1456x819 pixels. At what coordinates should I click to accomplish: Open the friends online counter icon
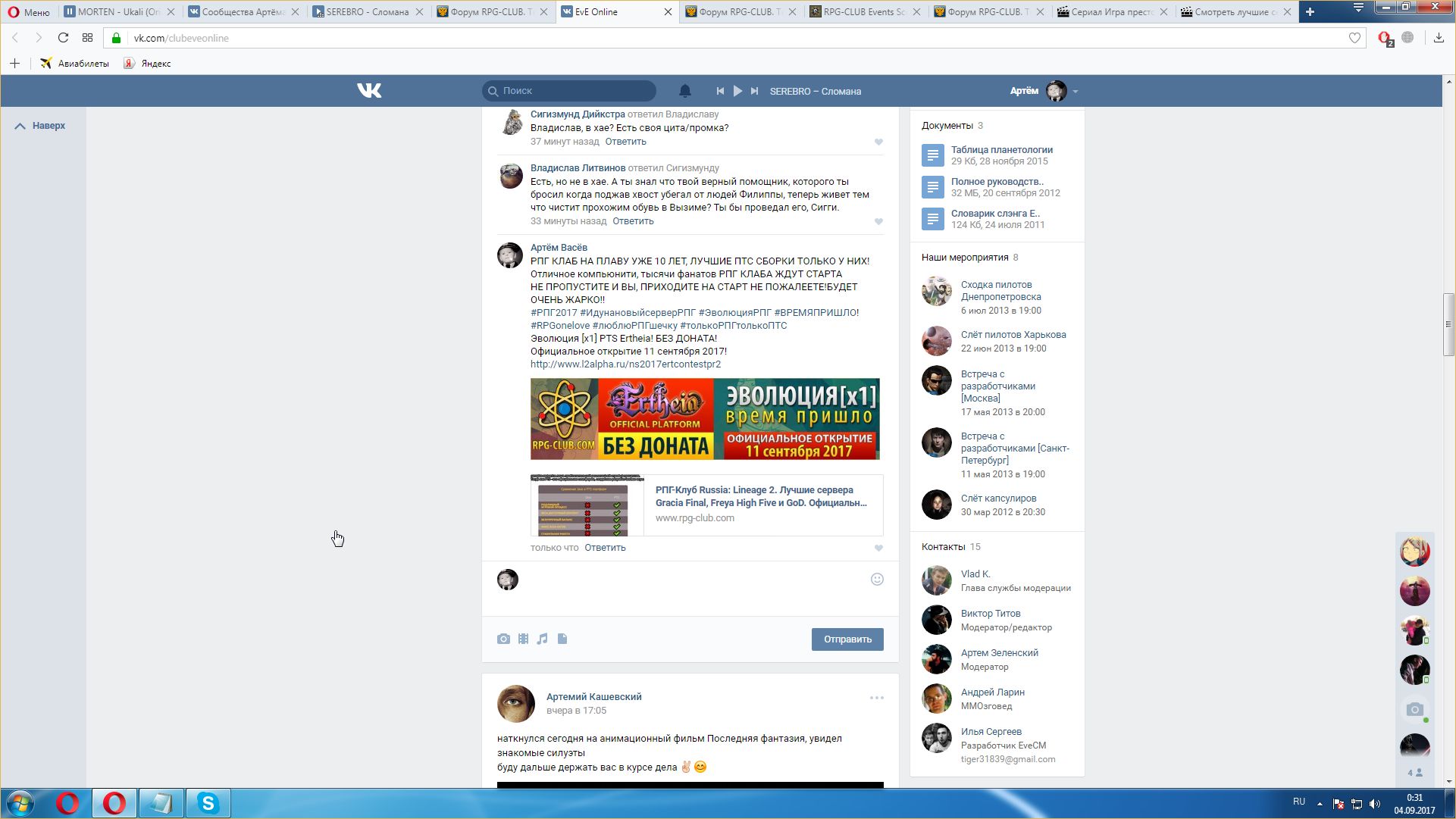pos(1414,773)
